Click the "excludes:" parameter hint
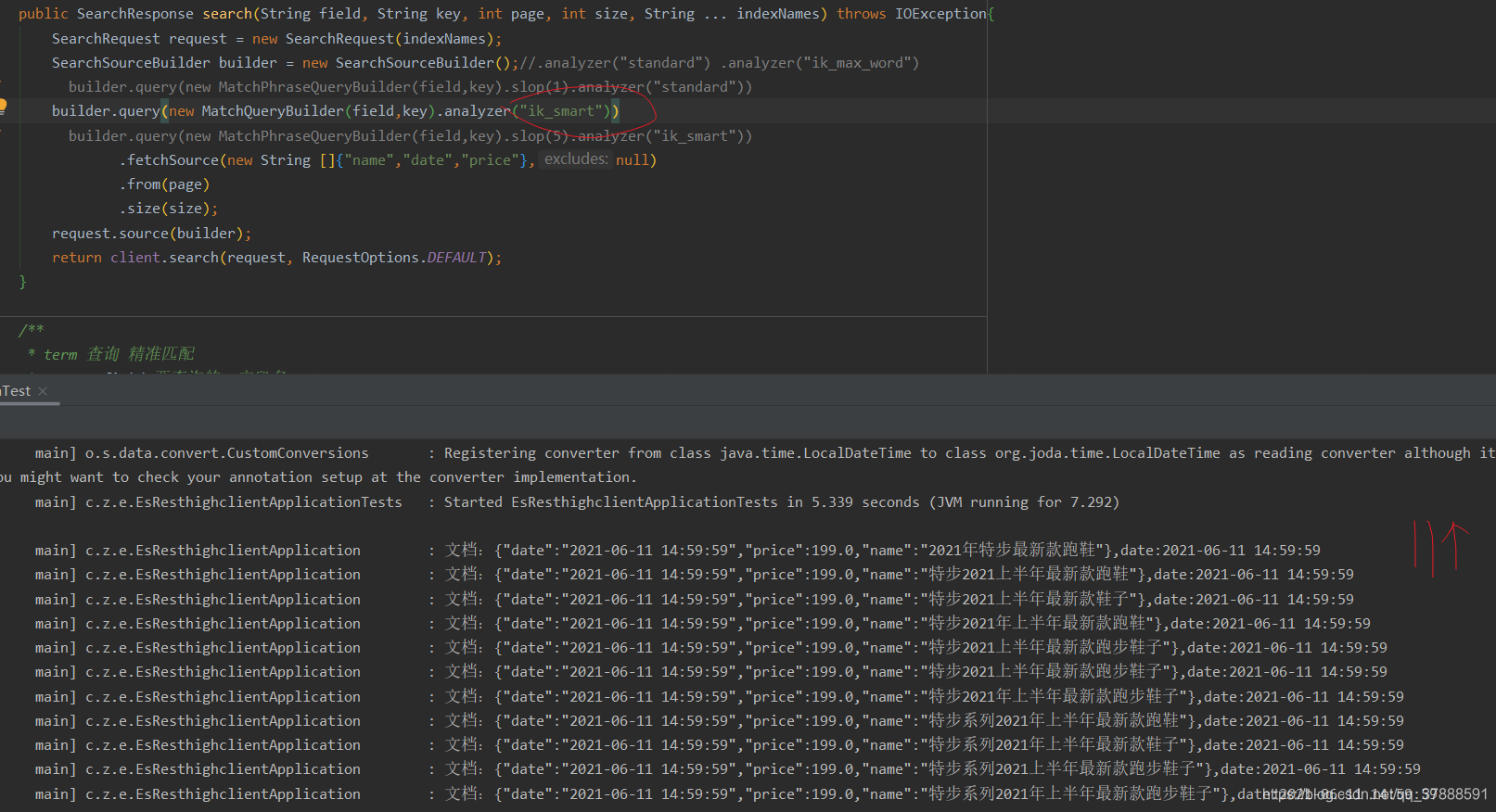 (x=576, y=159)
